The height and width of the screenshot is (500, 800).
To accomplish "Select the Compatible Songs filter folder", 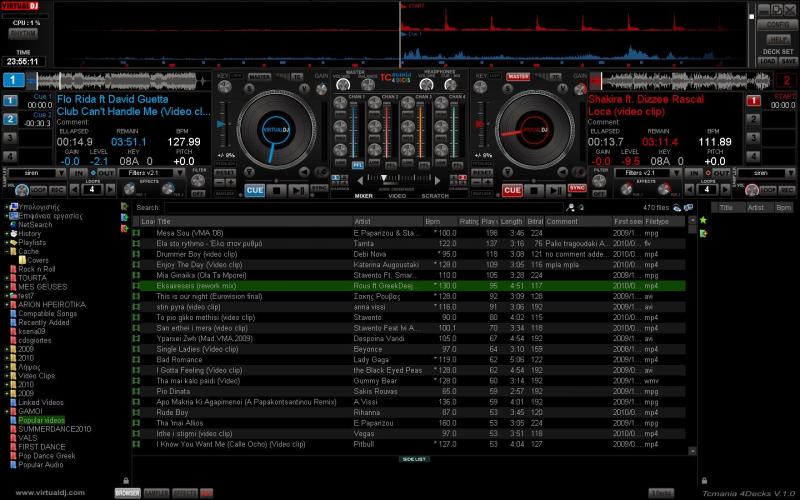I will tap(47, 314).
